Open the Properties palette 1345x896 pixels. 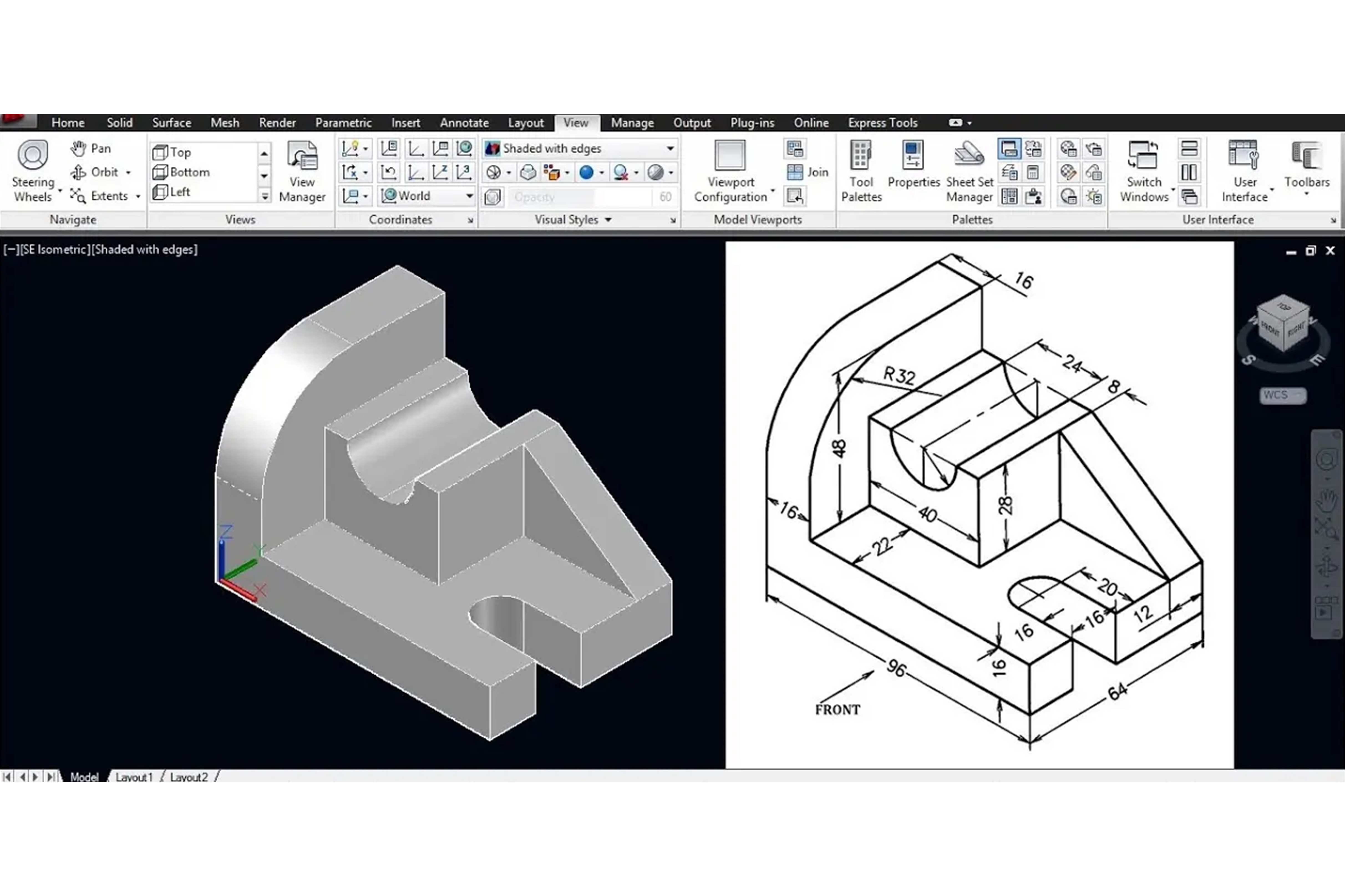[913, 164]
